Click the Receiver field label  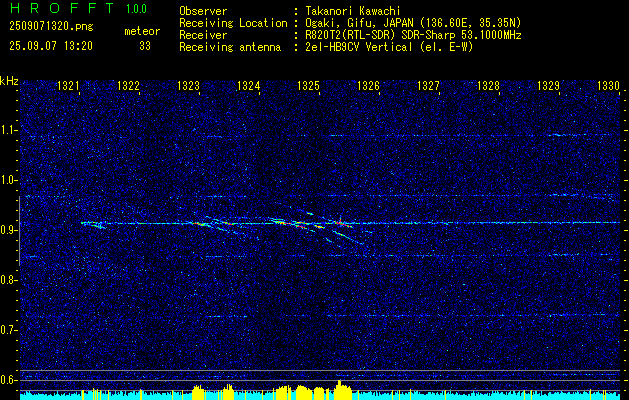click(203, 35)
